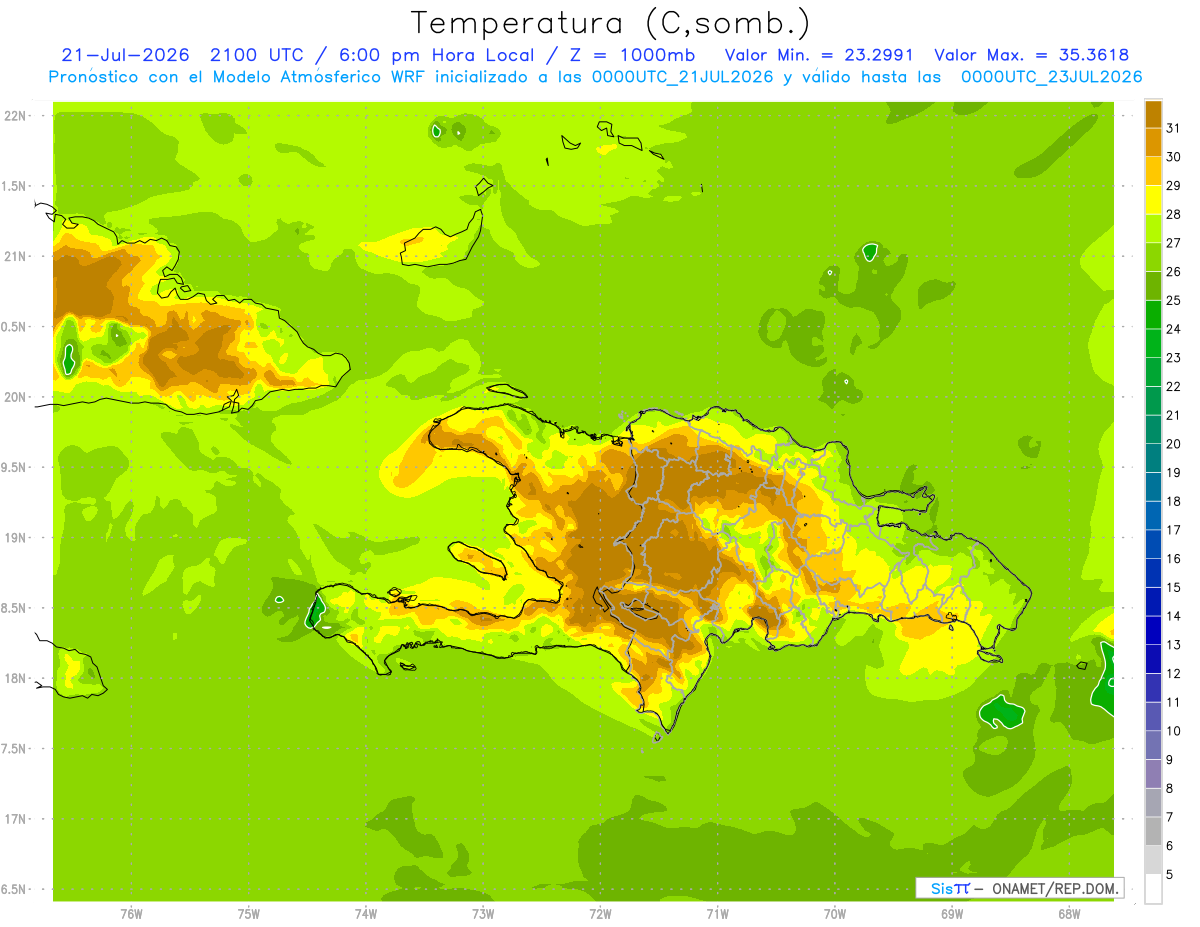Click the legend value "28"
This screenshot has height=927, width=1200.
(x=1173, y=214)
